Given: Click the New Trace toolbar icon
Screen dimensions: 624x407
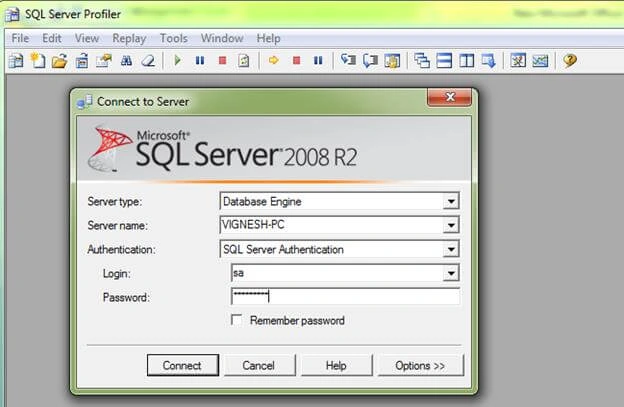Looking at the screenshot, I should click(16, 61).
